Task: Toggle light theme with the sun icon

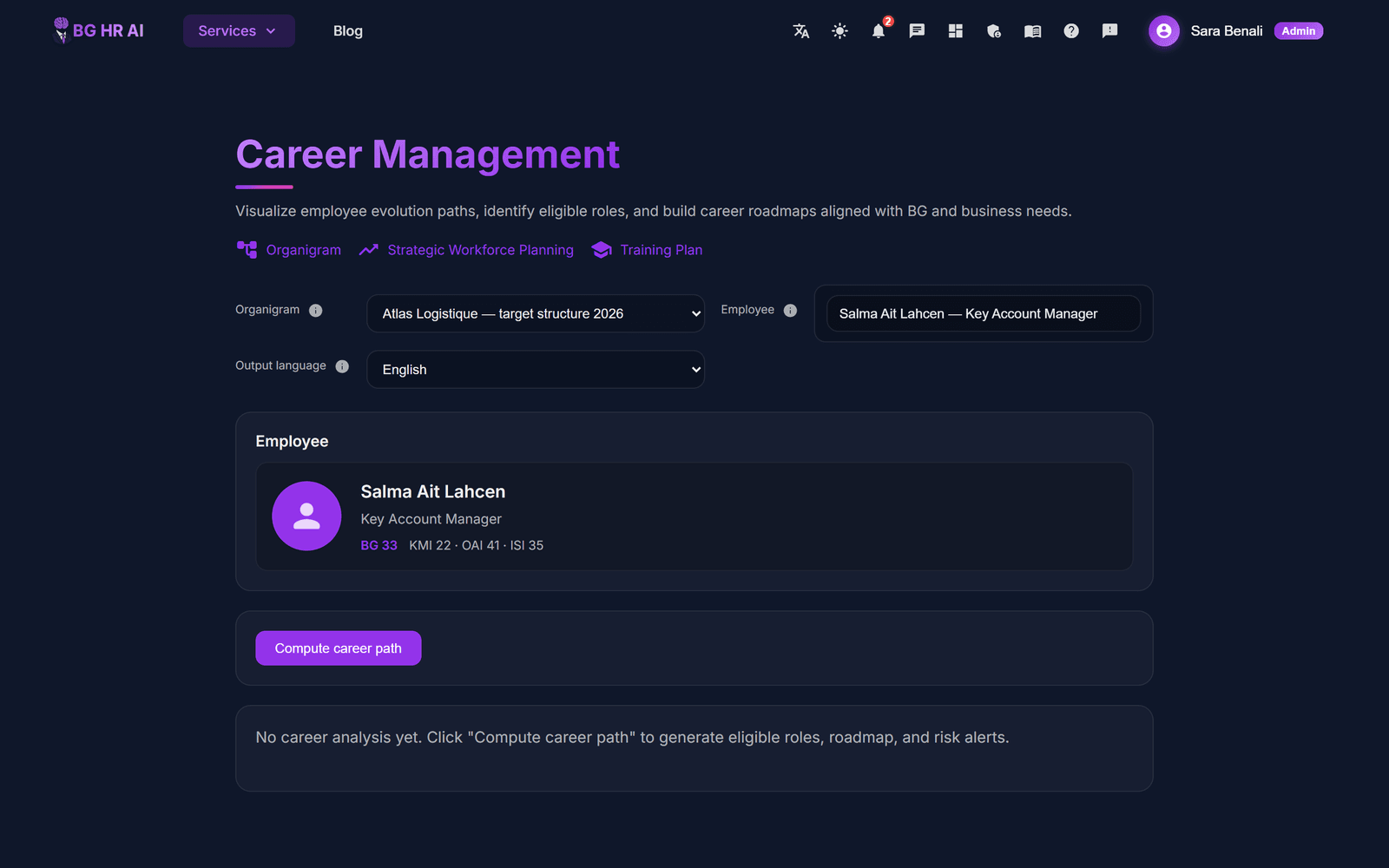Action: point(839,31)
